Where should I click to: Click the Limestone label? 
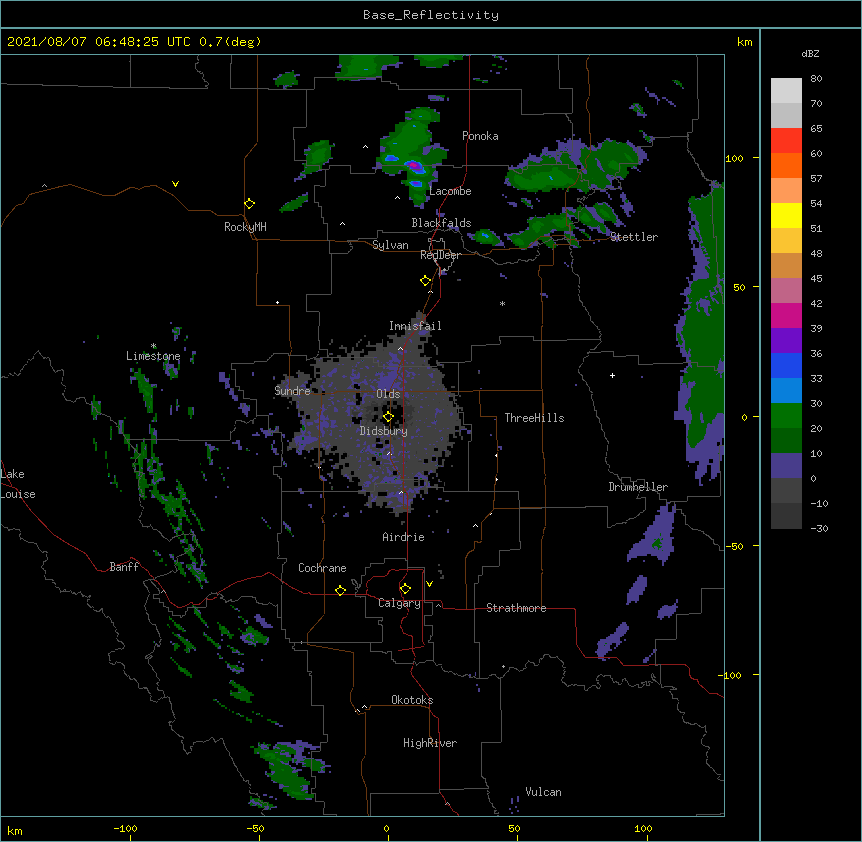[153, 356]
